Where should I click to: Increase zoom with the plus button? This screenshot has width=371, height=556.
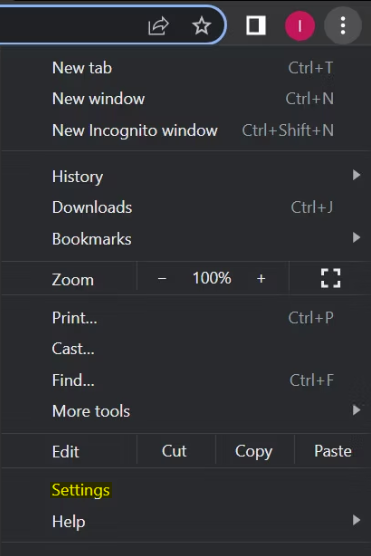261,278
